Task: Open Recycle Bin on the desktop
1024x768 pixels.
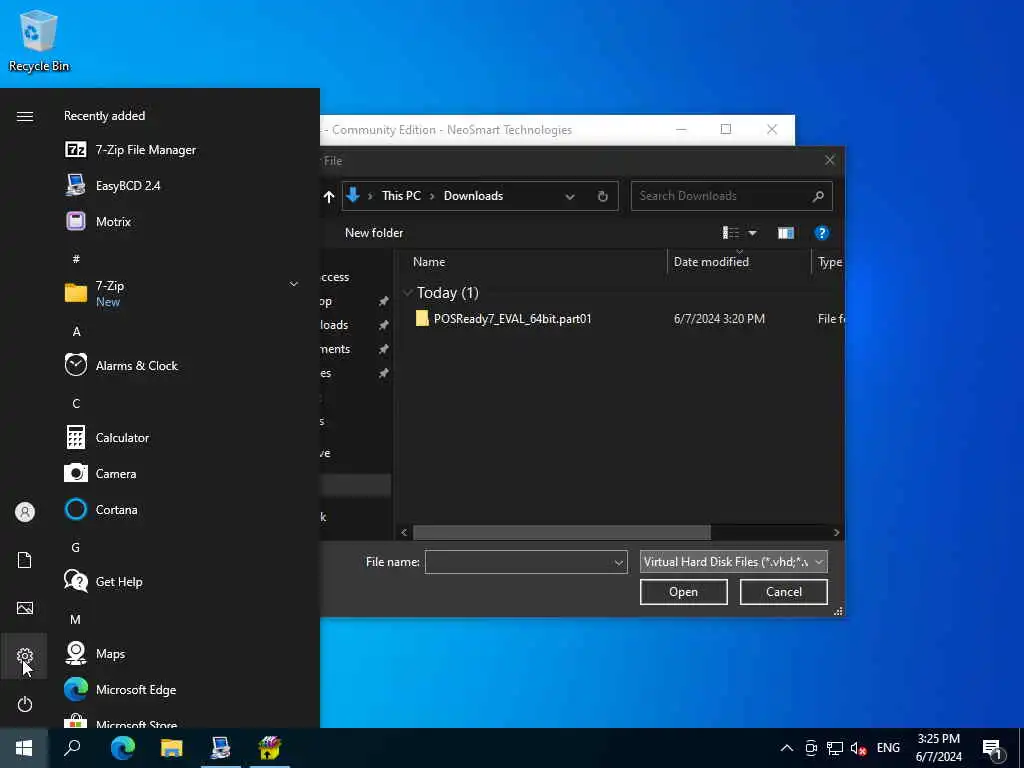Action: (39, 40)
